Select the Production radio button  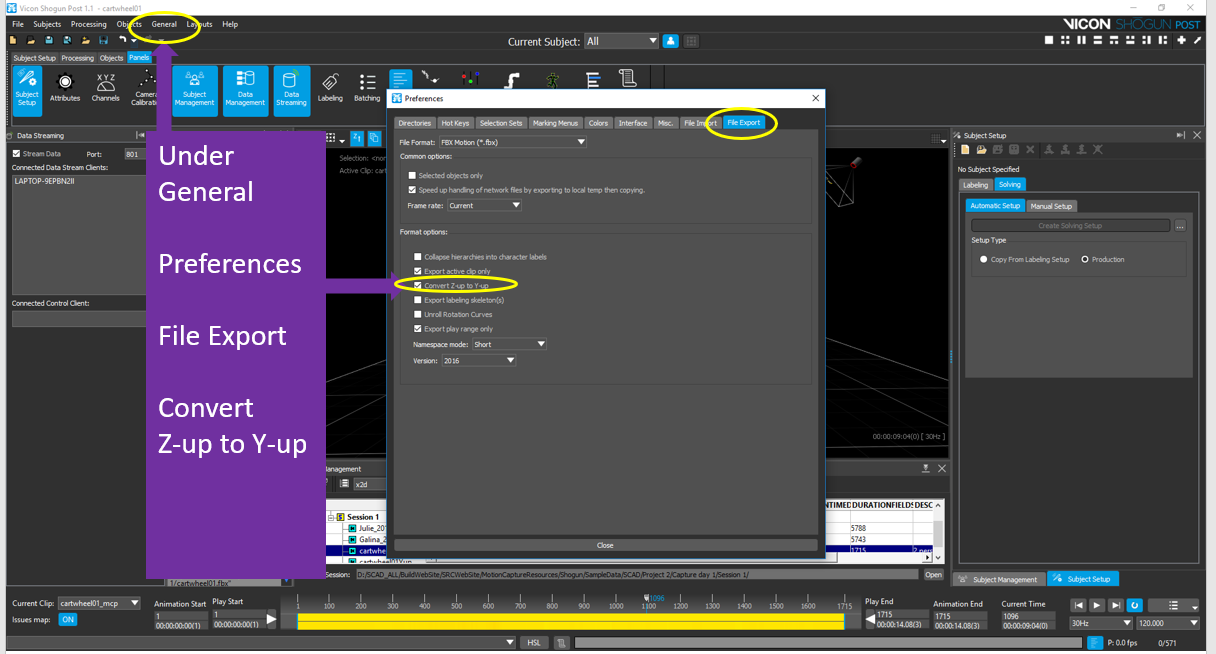pos(1086,259)
